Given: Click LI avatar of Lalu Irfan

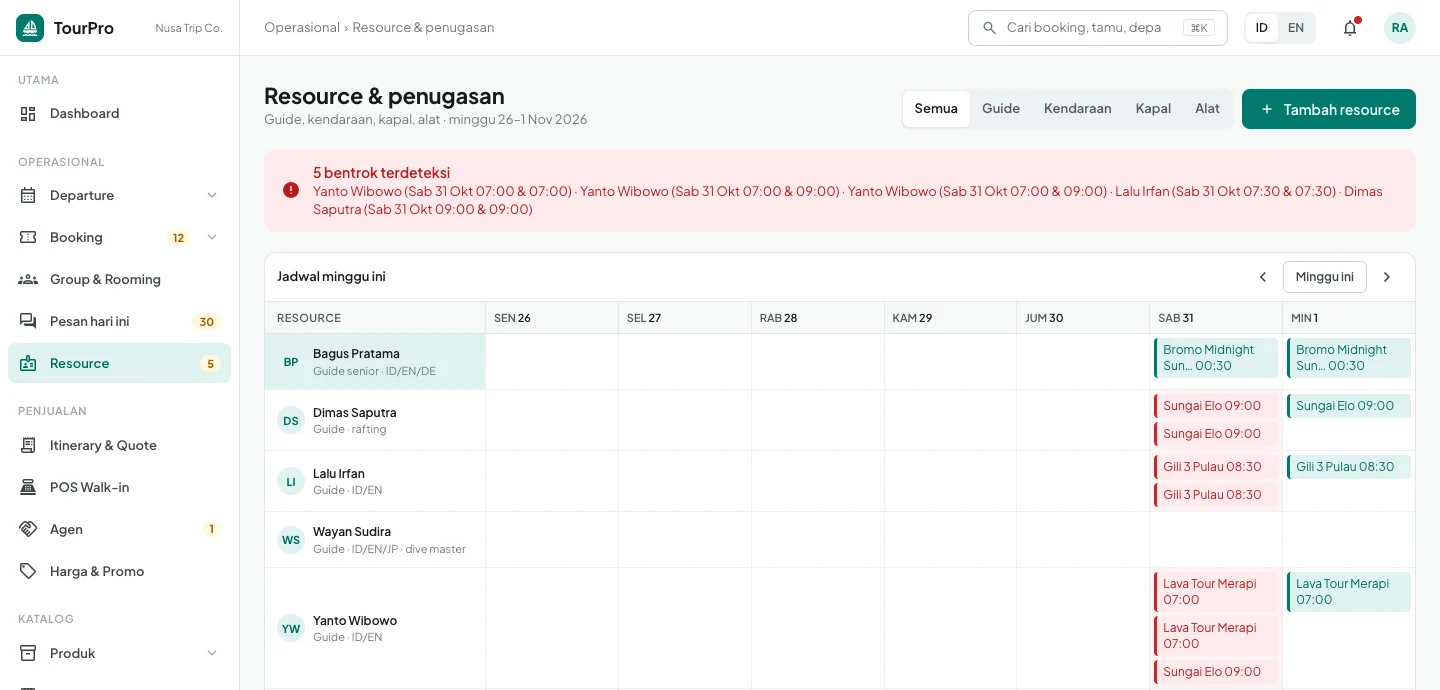Looking at the screenshot, I should tap(291, 482).
